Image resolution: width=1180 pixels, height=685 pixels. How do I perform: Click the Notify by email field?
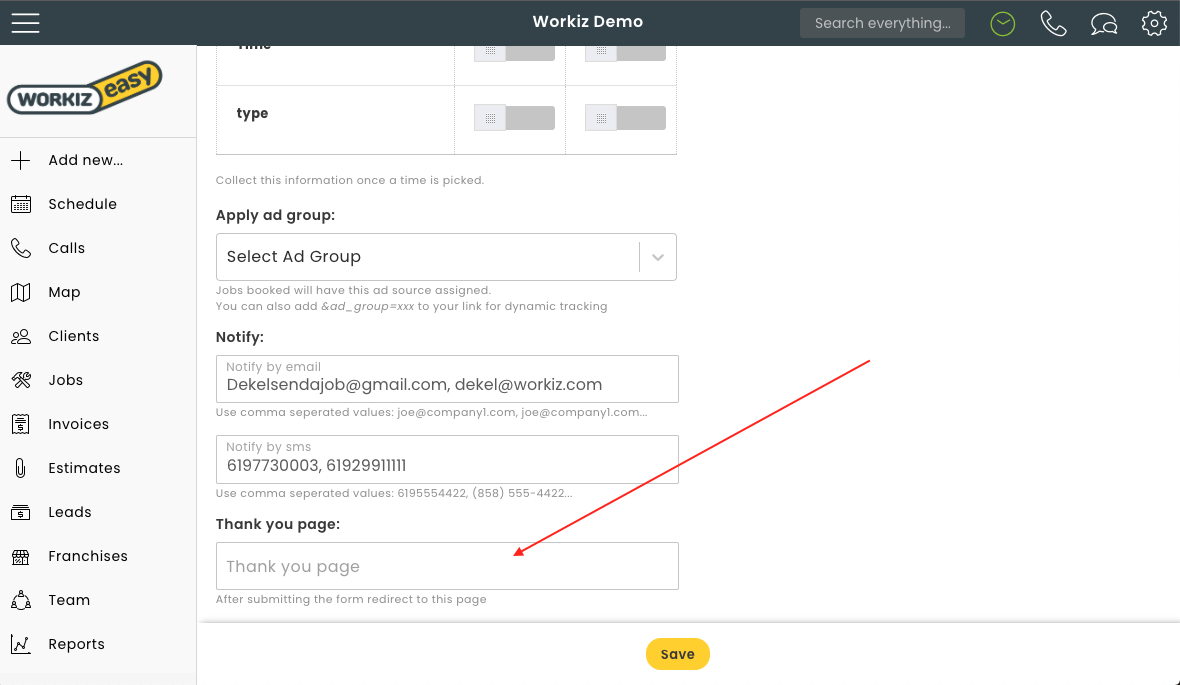pyautogui.click(x=447, y=383)
